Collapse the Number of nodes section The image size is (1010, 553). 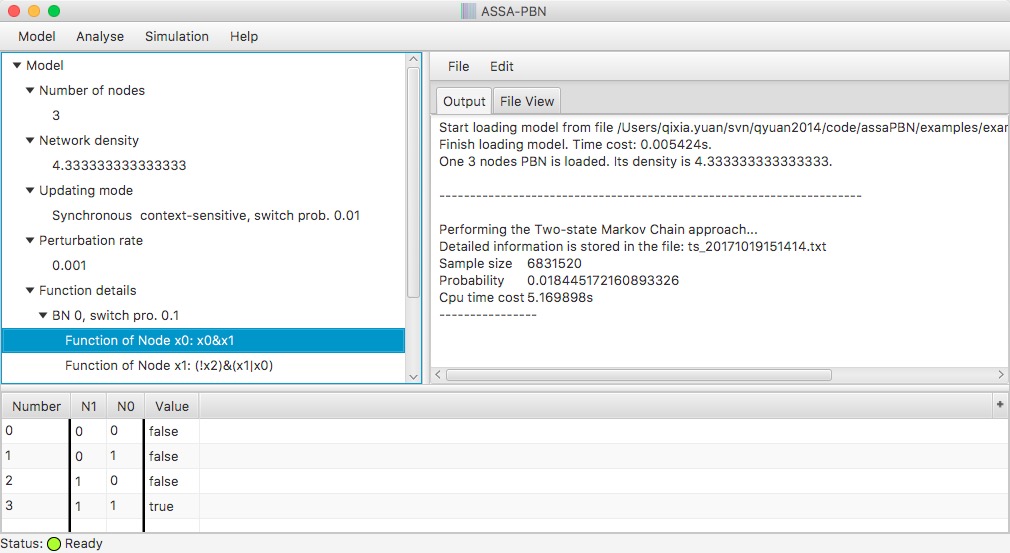coord(30,91)
